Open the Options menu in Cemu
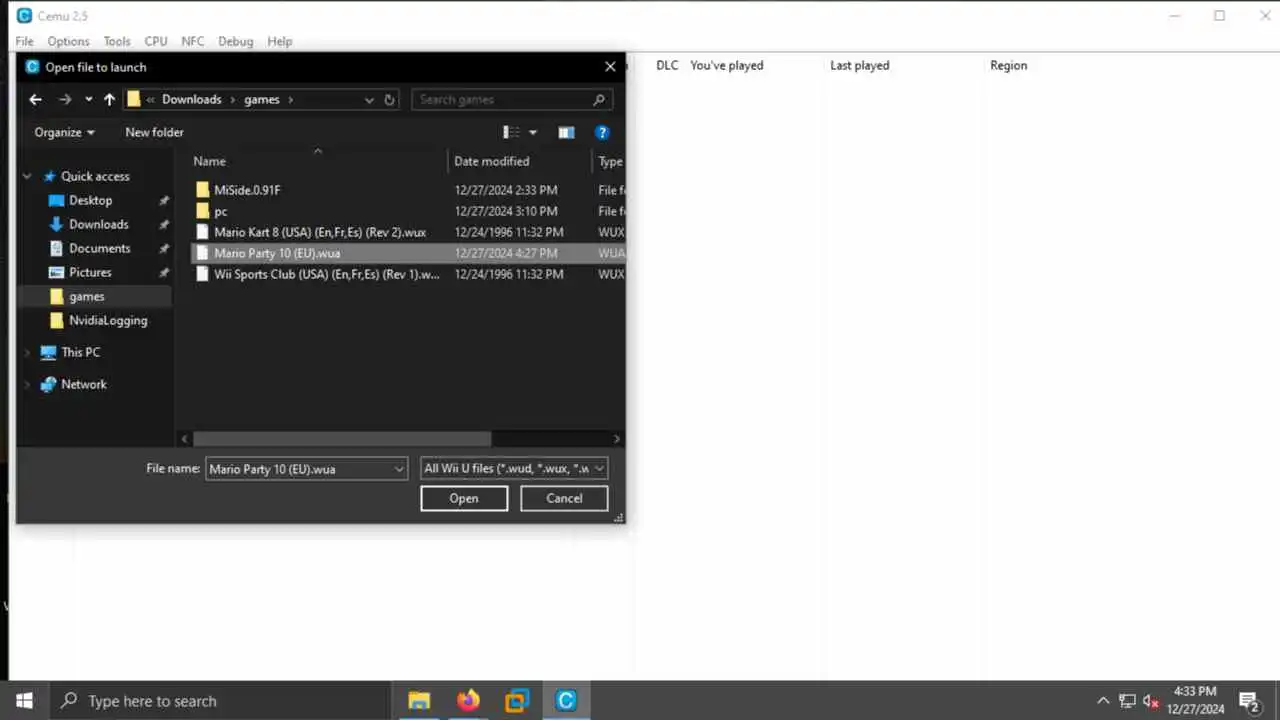This screenshot has width=1280, height=720. [x=68, y=41]
